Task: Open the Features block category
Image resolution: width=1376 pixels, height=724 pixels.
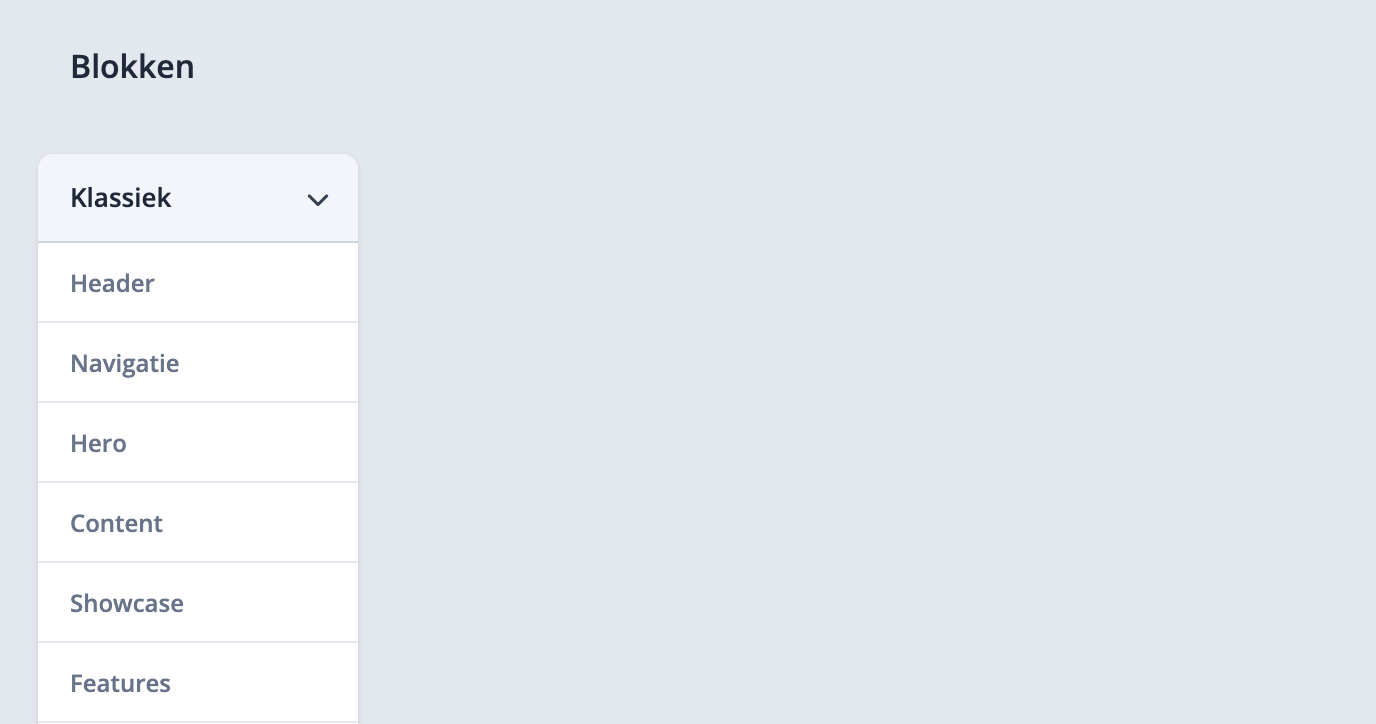Action: click(x=198, y=683)
